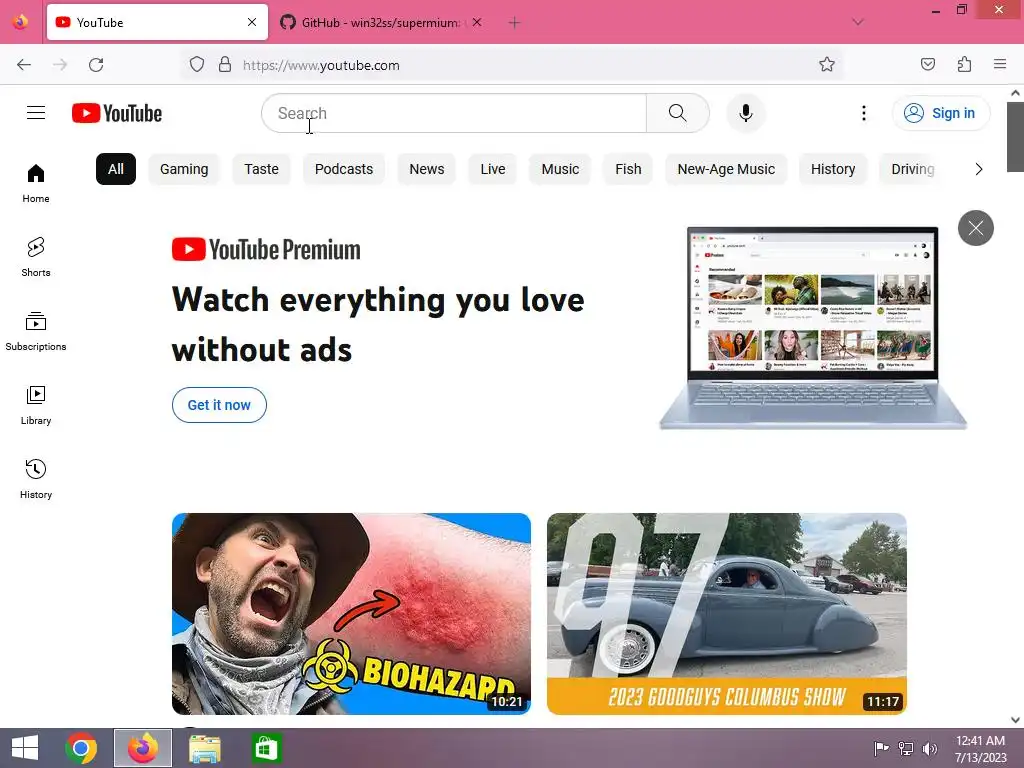Click the scrollbar down arrow
Viewport: 1024px width, 768px height.
[1015, 720]
